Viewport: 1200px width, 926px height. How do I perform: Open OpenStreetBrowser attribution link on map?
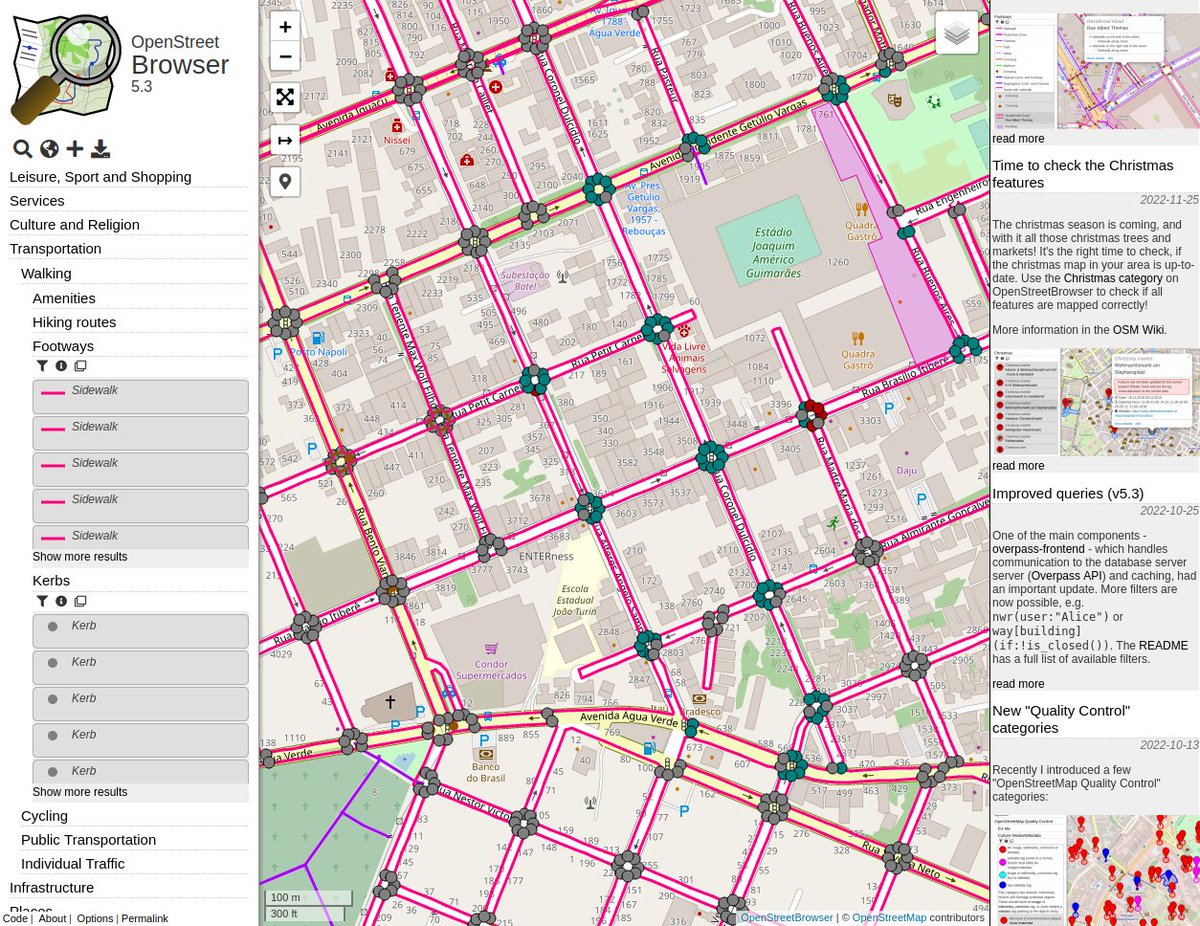pyautogui.click(x=787, y=917)
